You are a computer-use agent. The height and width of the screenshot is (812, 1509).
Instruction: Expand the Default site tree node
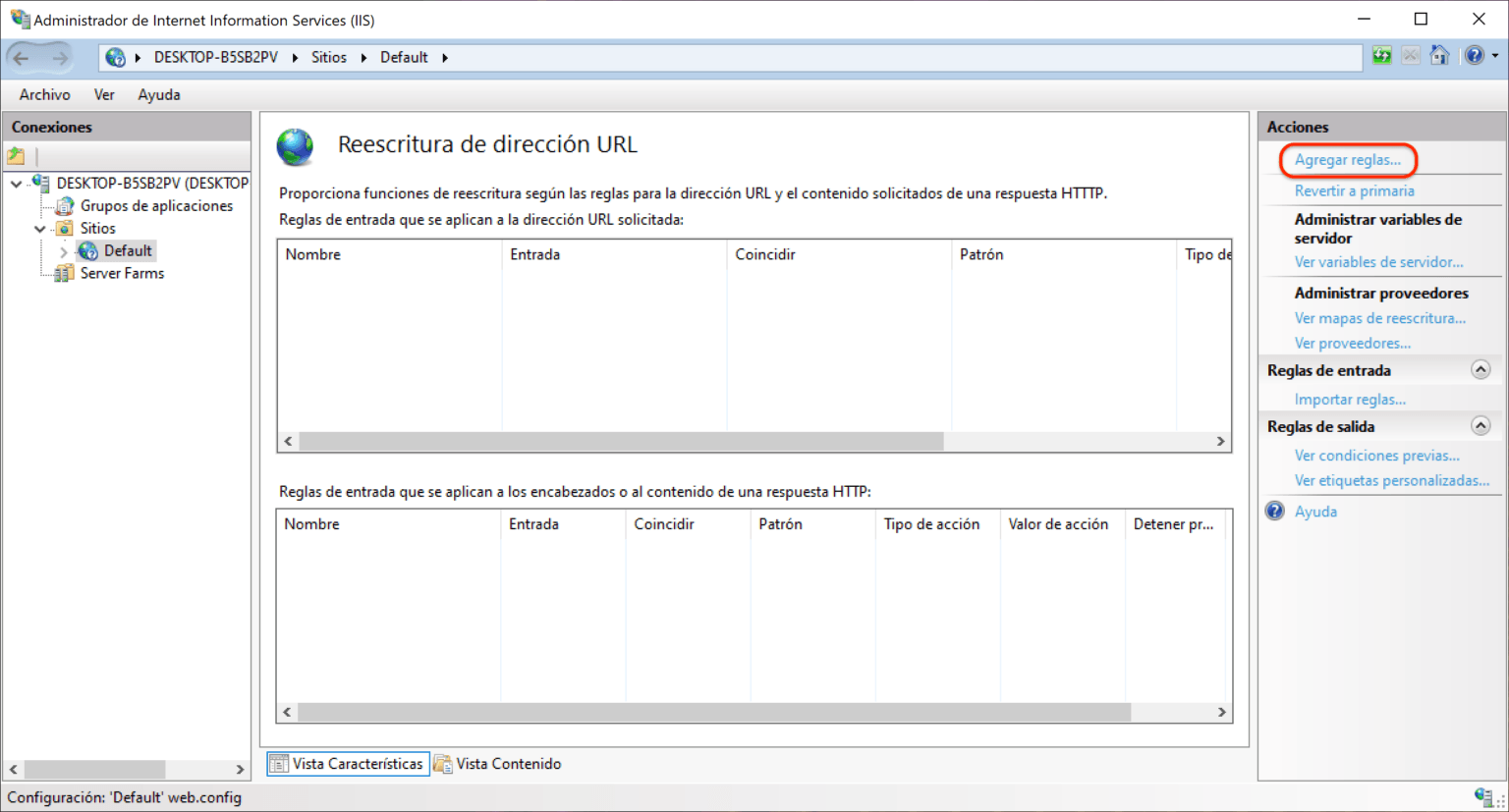pyautogui.click(x=64, y=252)
